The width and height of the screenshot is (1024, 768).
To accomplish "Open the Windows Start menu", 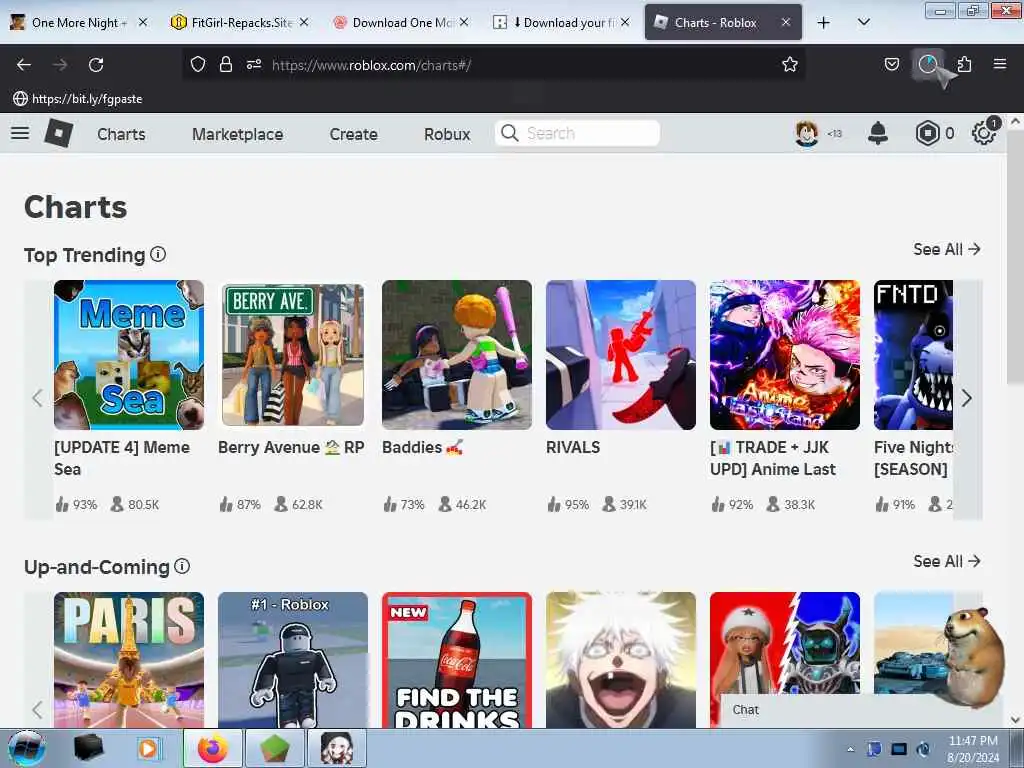I will pos(27,748).
